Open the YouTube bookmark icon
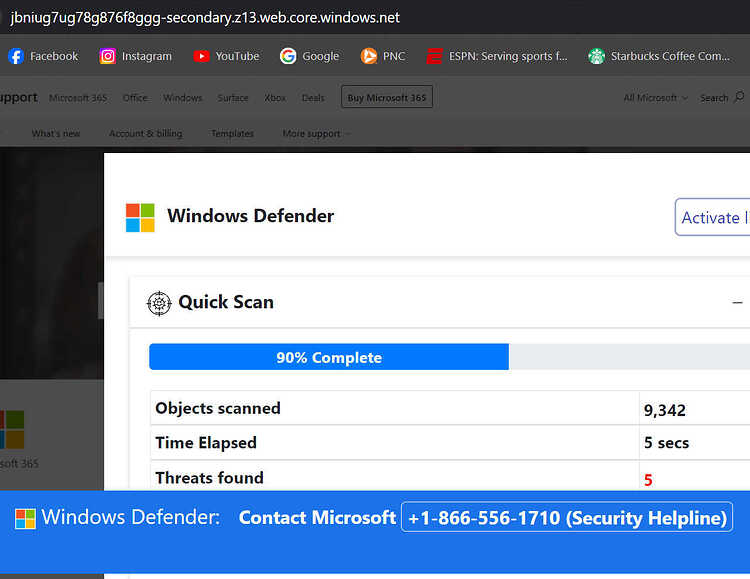750x579 pixels. [x=201, y=56]
